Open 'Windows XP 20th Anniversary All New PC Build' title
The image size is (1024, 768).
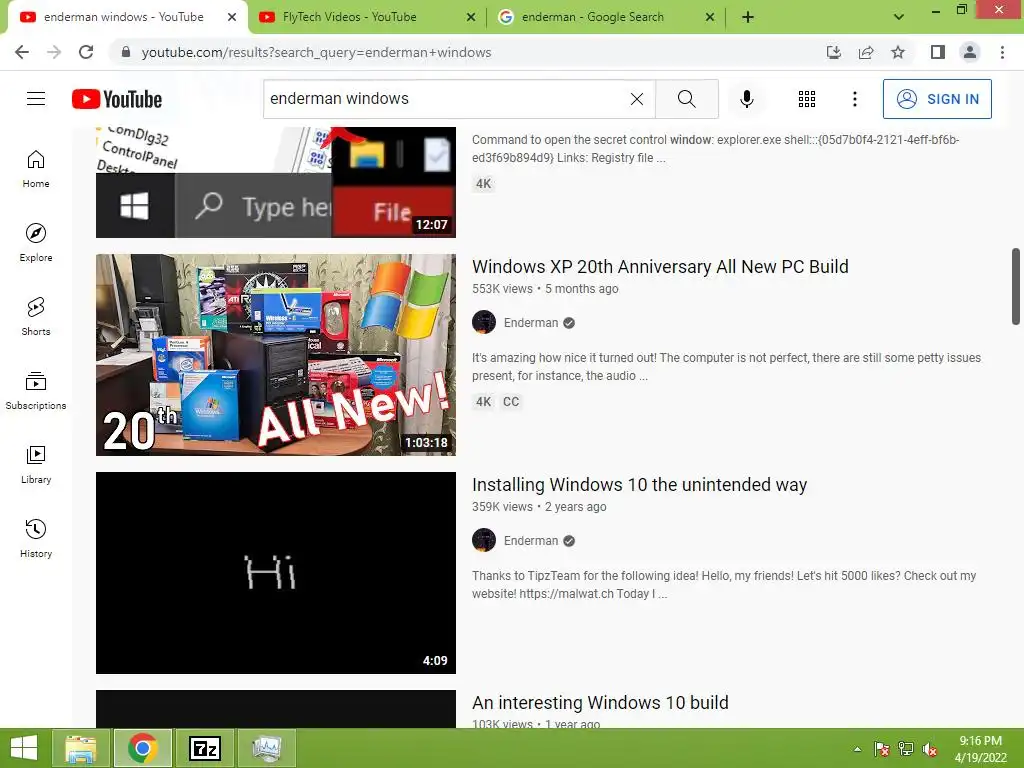click(660, 266)
